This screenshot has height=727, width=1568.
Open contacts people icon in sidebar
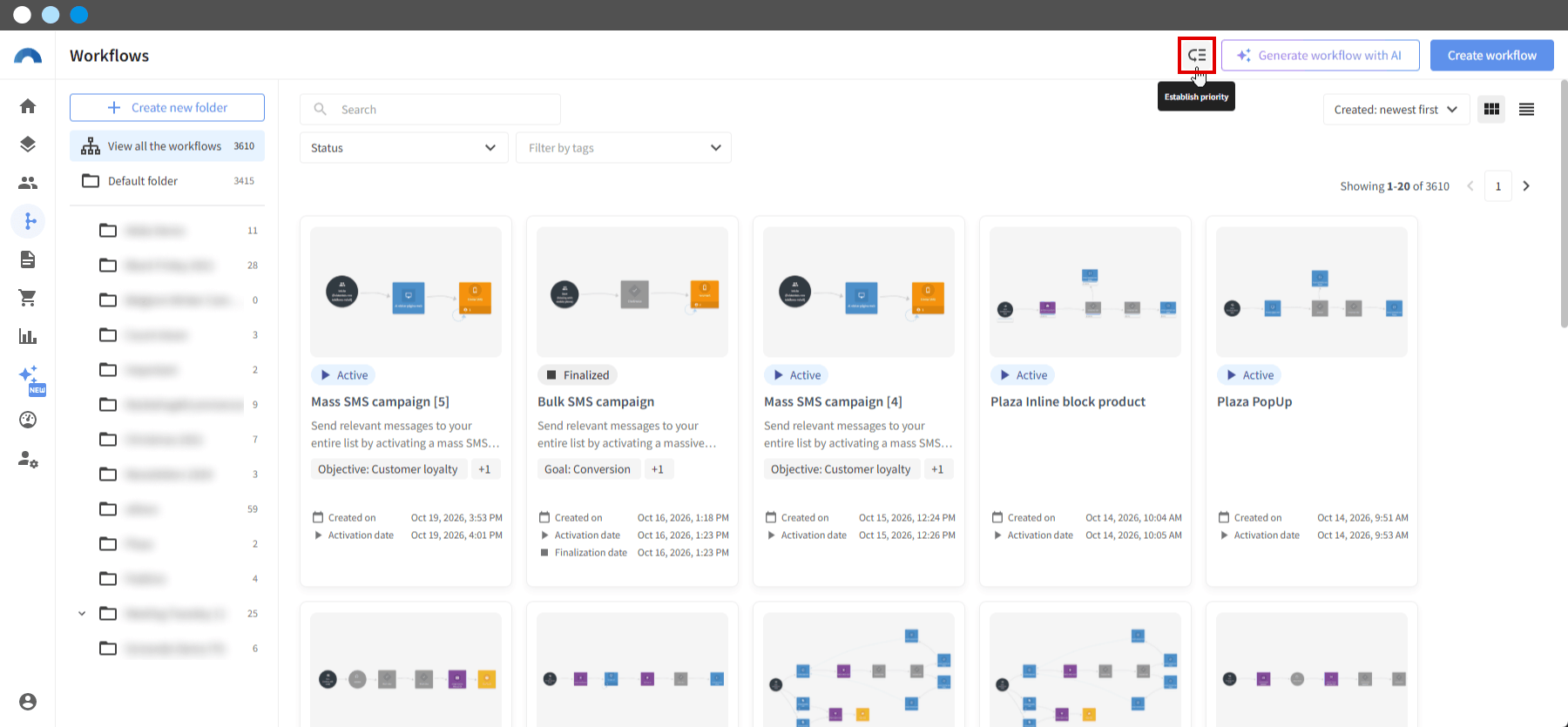[28, 183]
